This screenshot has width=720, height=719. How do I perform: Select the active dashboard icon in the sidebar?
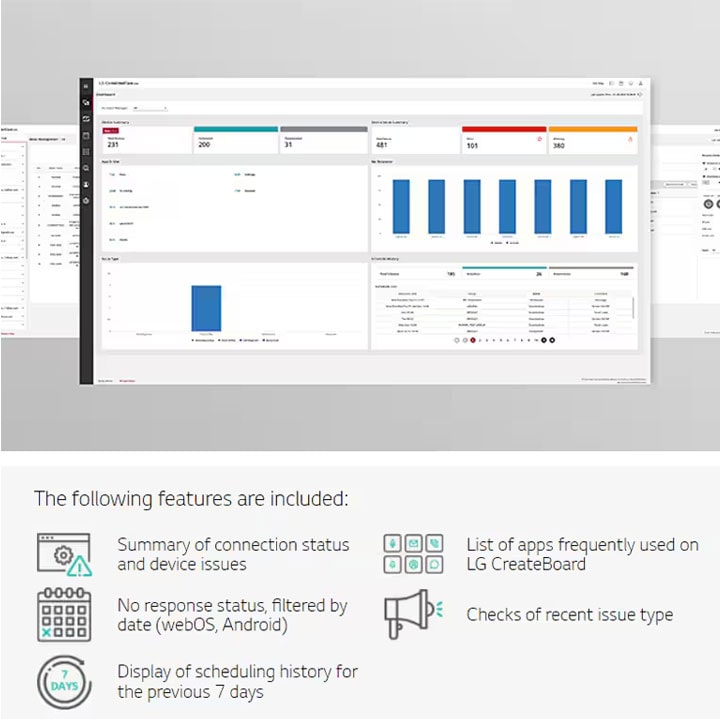coord(86,102)
